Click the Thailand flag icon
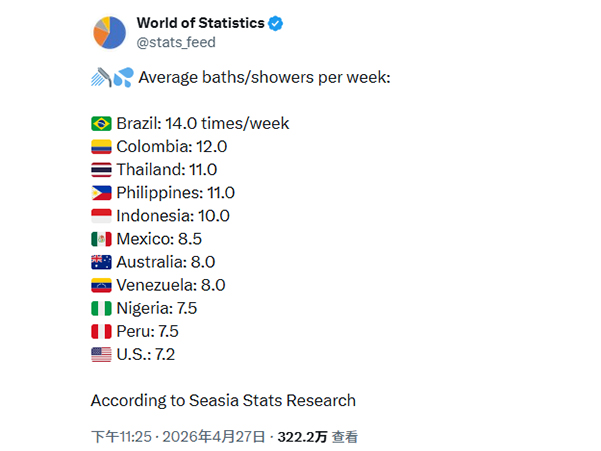601x451 pixels. point(101,170)
